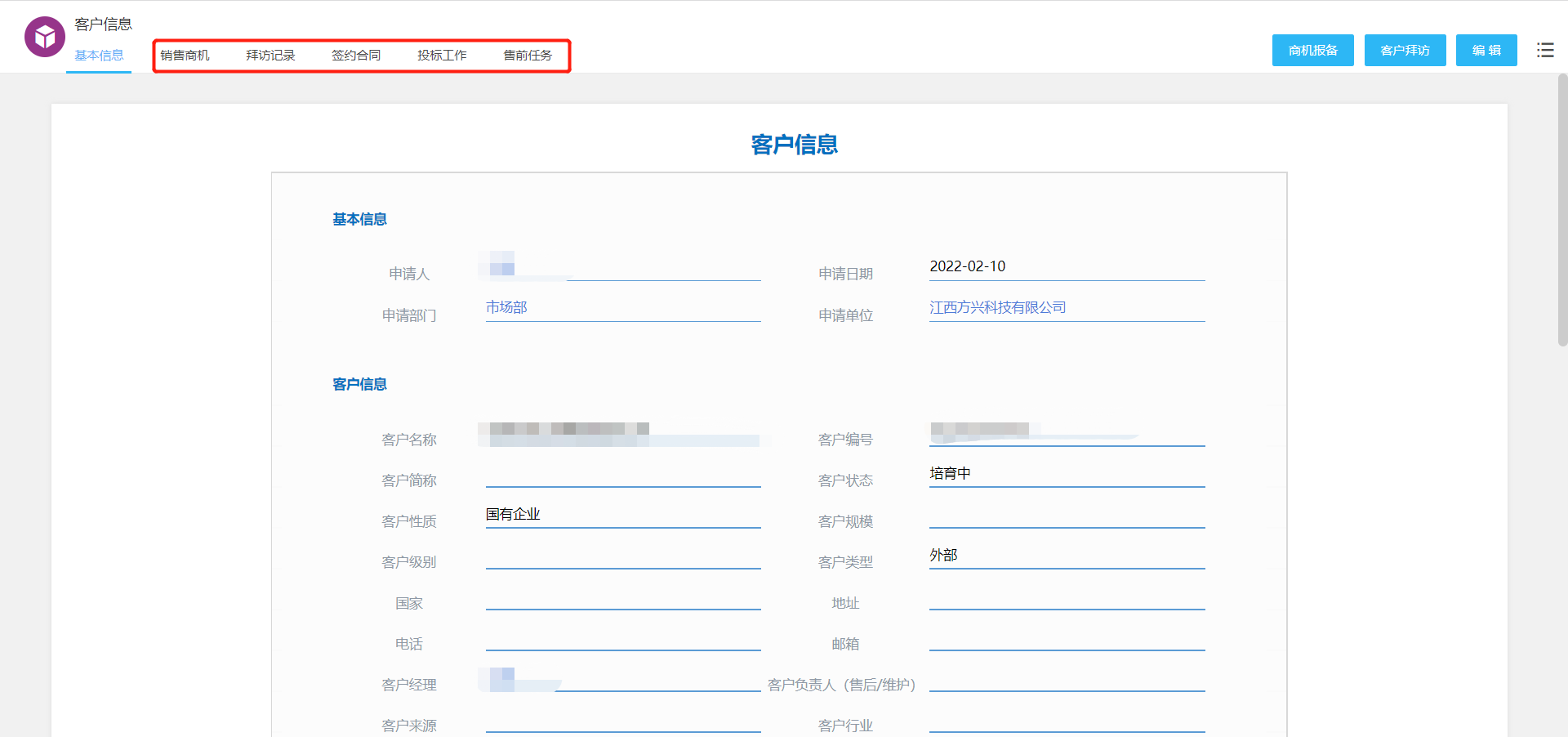Click the blue 客户信息 section title
The width and height of the screenshot is (1568, 737).
(x=359, y=384)
